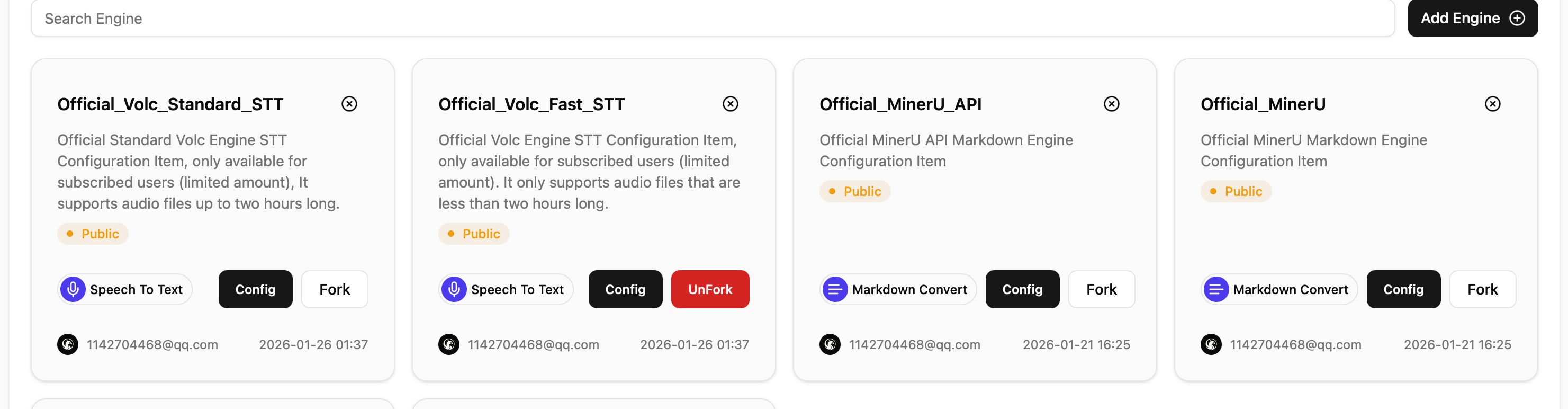Click the Markdown Convert icon on Official_MinerU_API card
The image size is (1568, 409).
(x=834, y=289)
